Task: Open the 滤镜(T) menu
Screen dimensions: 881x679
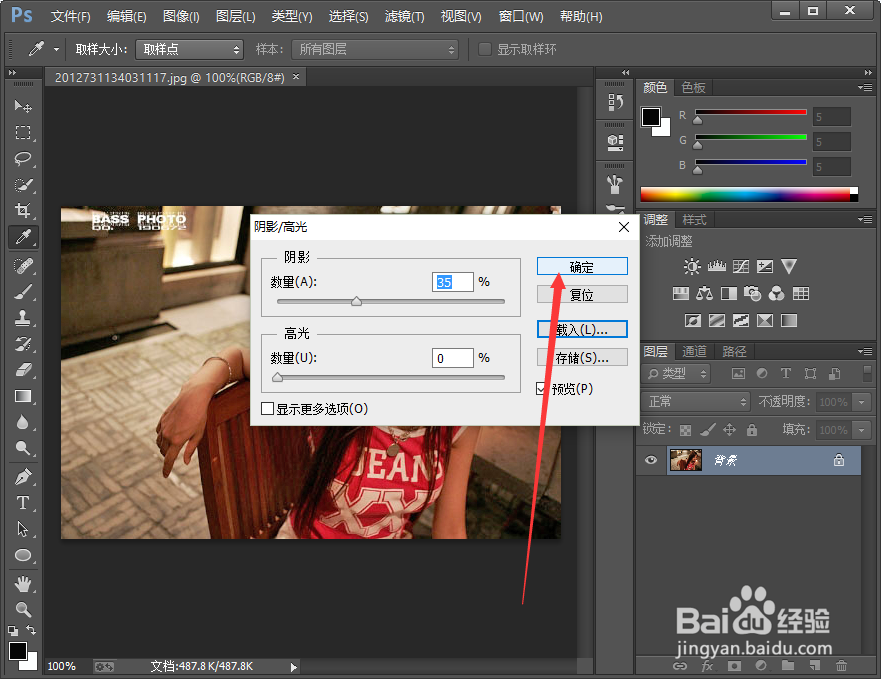Action: coord(404,16)
